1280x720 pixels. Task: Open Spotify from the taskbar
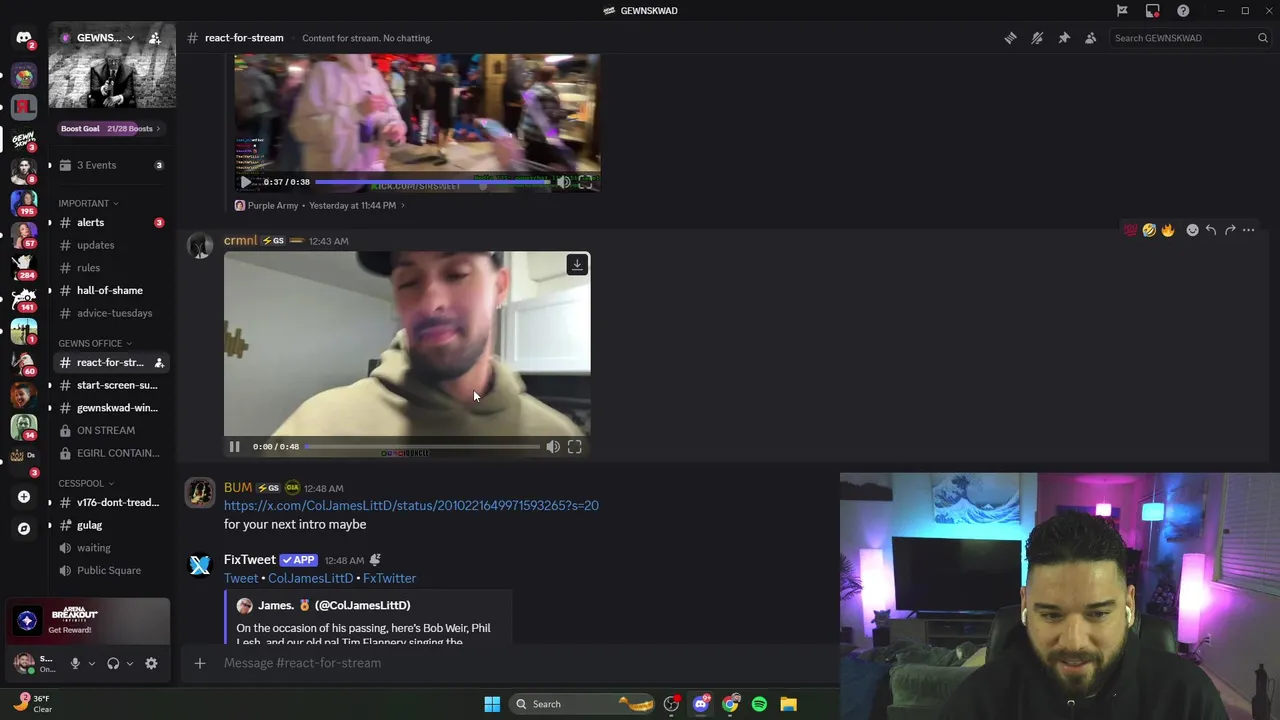pyautogui.click(x=759, y=704)
